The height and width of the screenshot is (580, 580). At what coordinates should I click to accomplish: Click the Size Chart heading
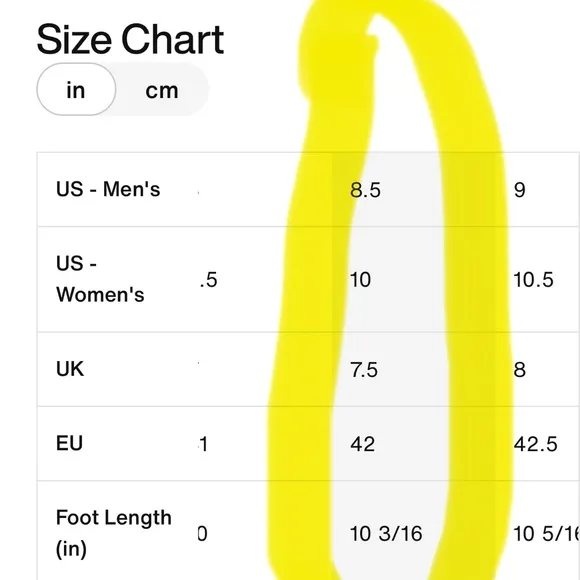(130, 39)
